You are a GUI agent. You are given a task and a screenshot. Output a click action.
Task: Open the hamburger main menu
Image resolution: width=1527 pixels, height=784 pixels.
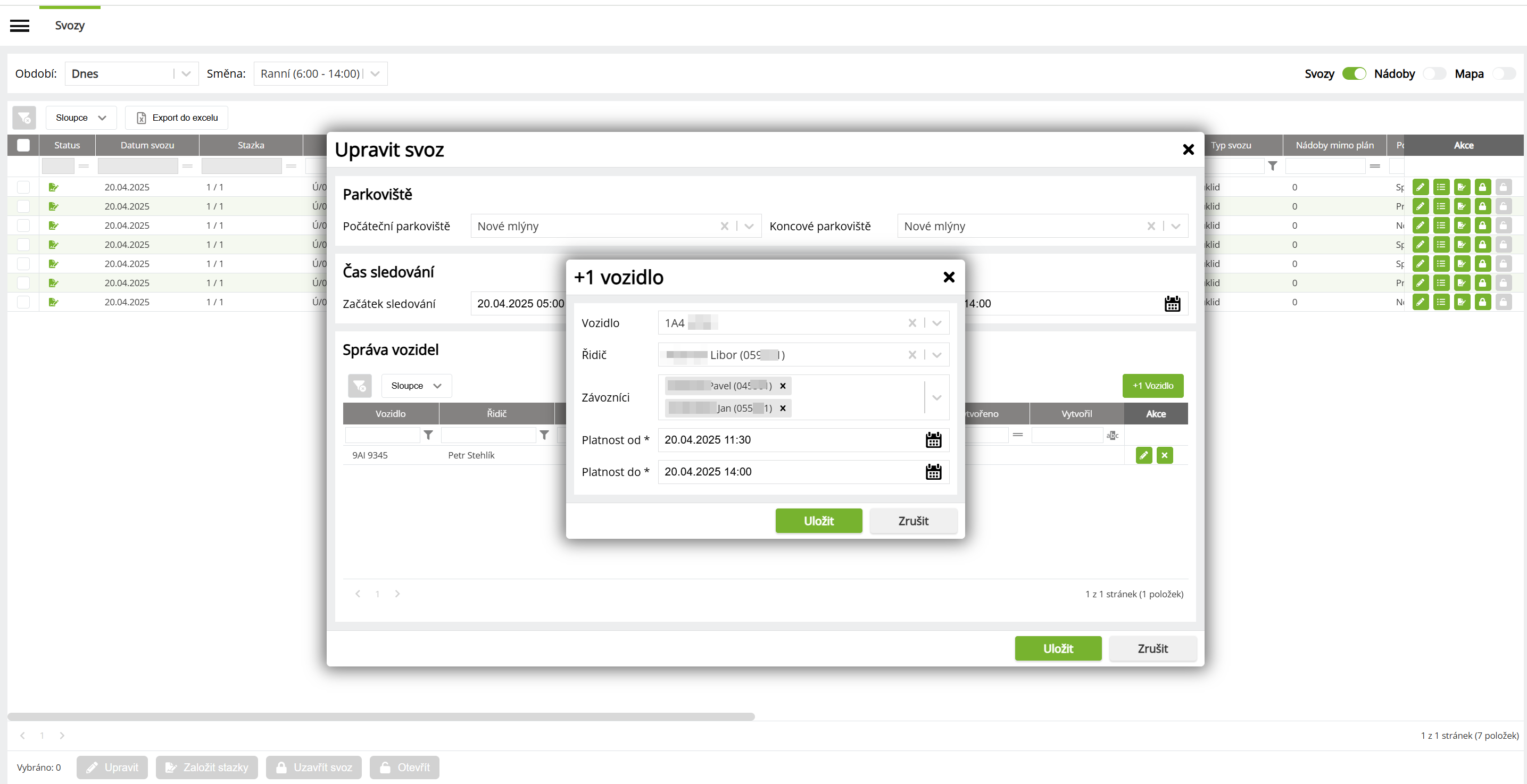pos(20,26)
